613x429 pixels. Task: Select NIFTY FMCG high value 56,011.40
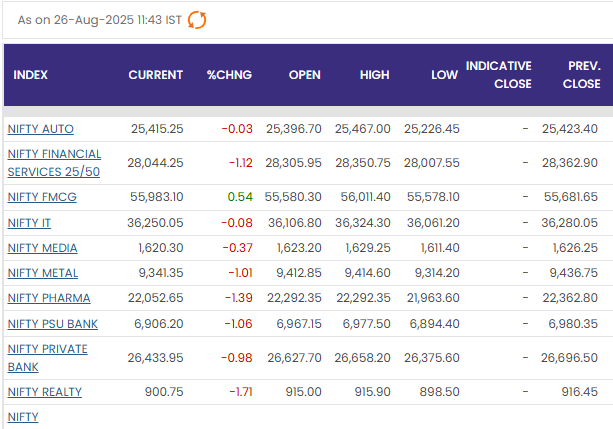[366, 197]
